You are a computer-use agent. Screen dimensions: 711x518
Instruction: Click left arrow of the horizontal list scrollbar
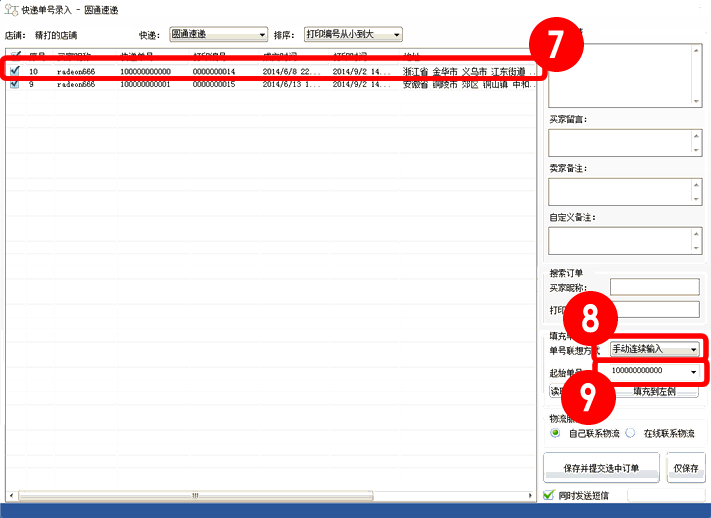point(11,496)
